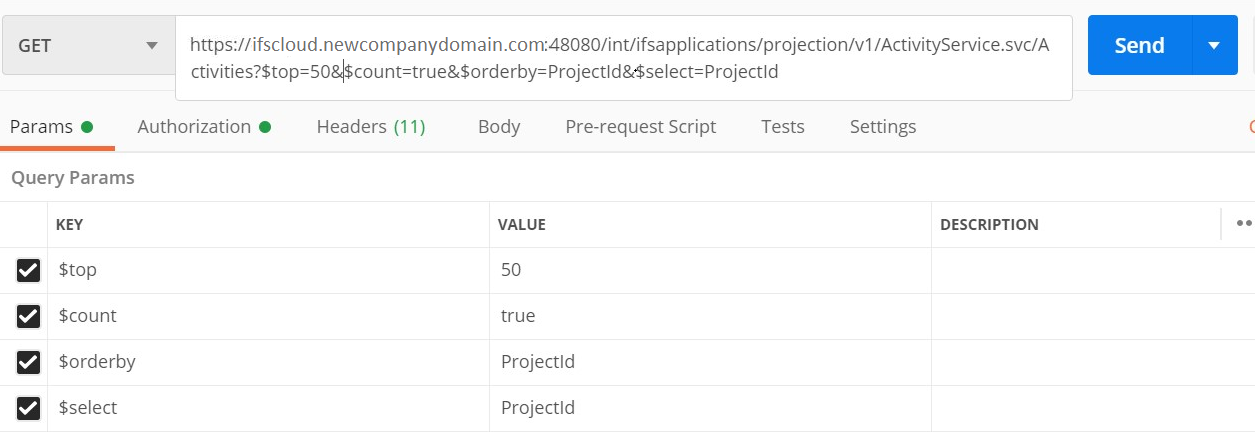The width and height of the screenshot is (1255, 432).
Task: Switch to the Body tab
Action: click(x=498, y=127)
